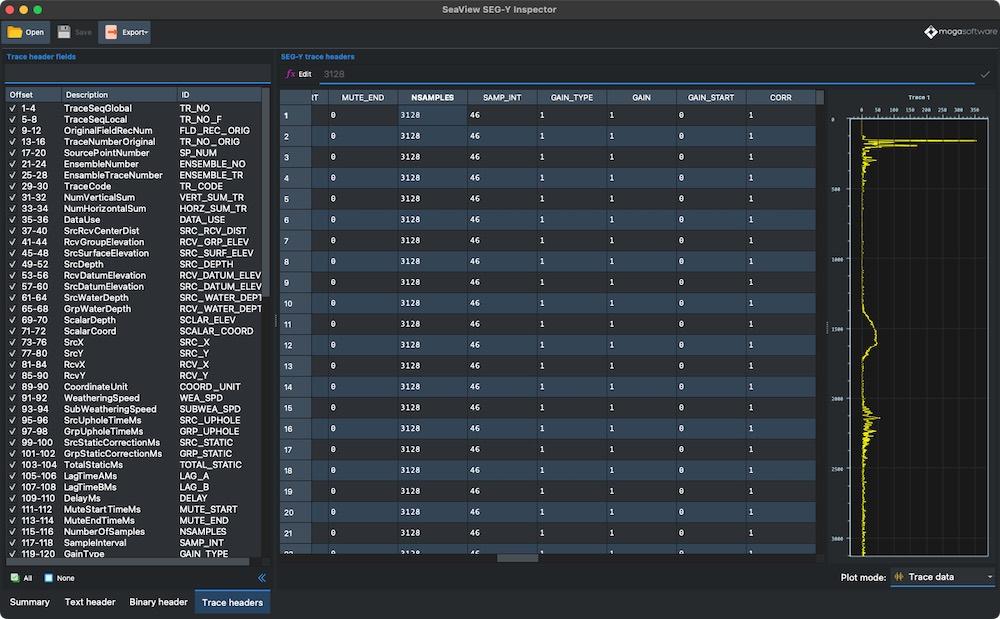Select trace row 1 header
This screenshot has height=619, width=1000.
295,115
